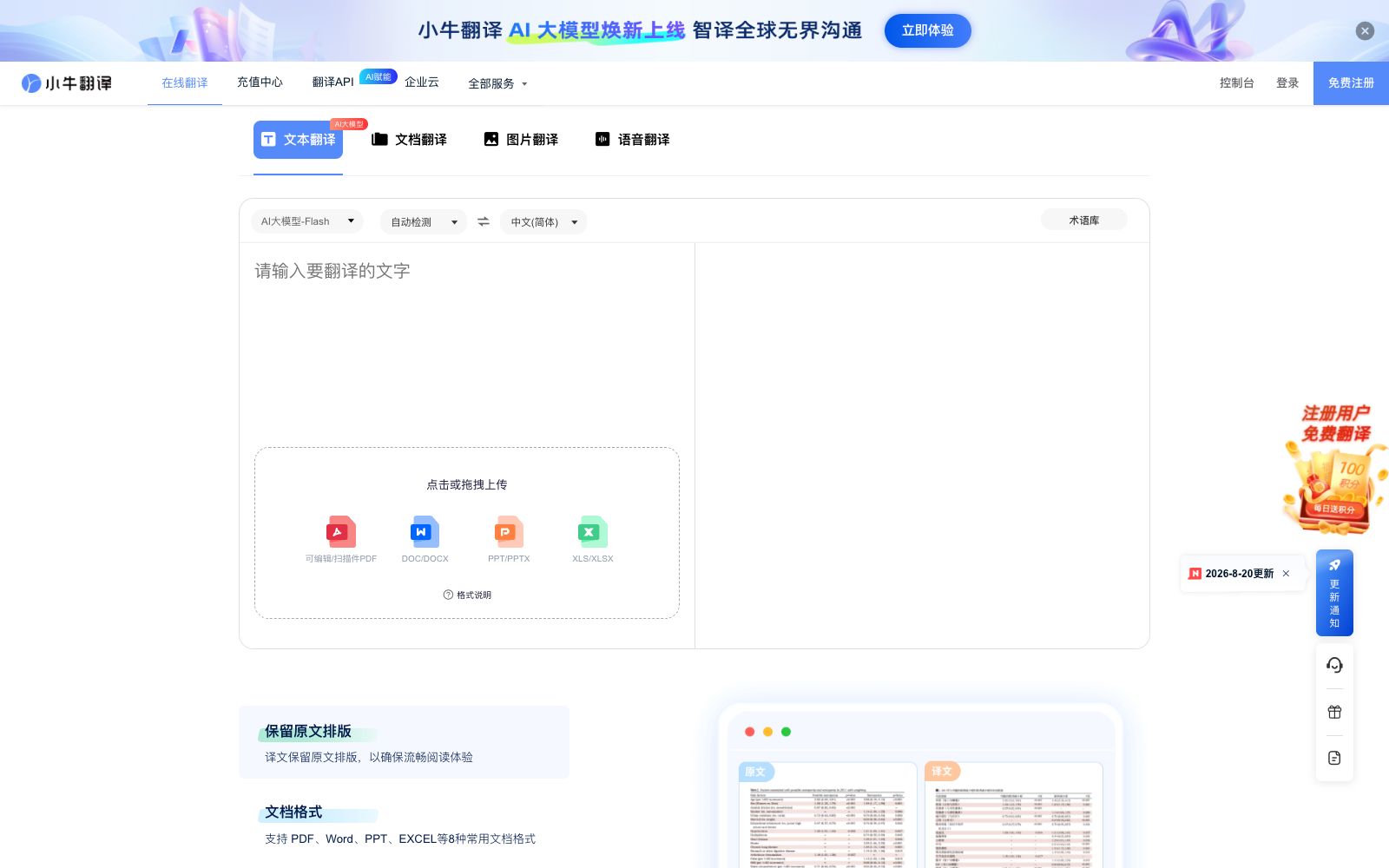The width and height of the screenshot is (1389, 868).
Task: Open 自动检测 source language dropdown
Action: tap(424, 222)
